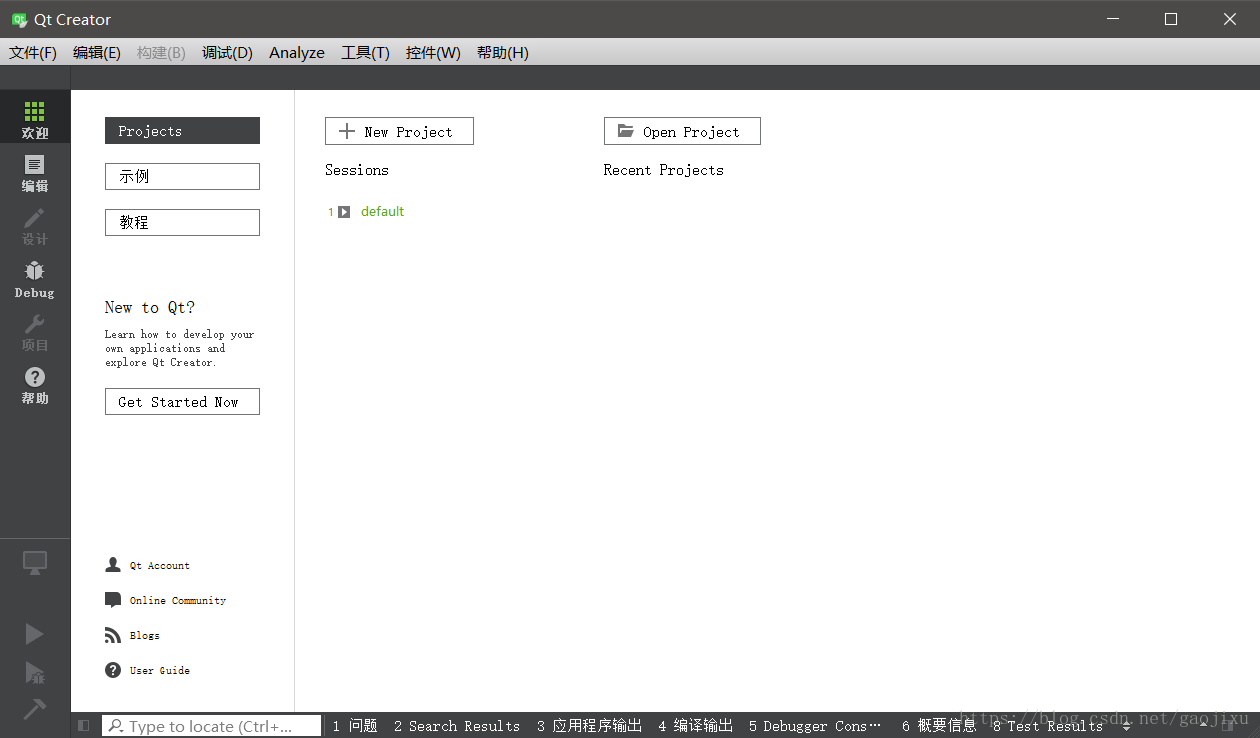Click the kit selector monitor icon
The width and height of the screenshot is (1260, 738).
(x=35, y=563)
